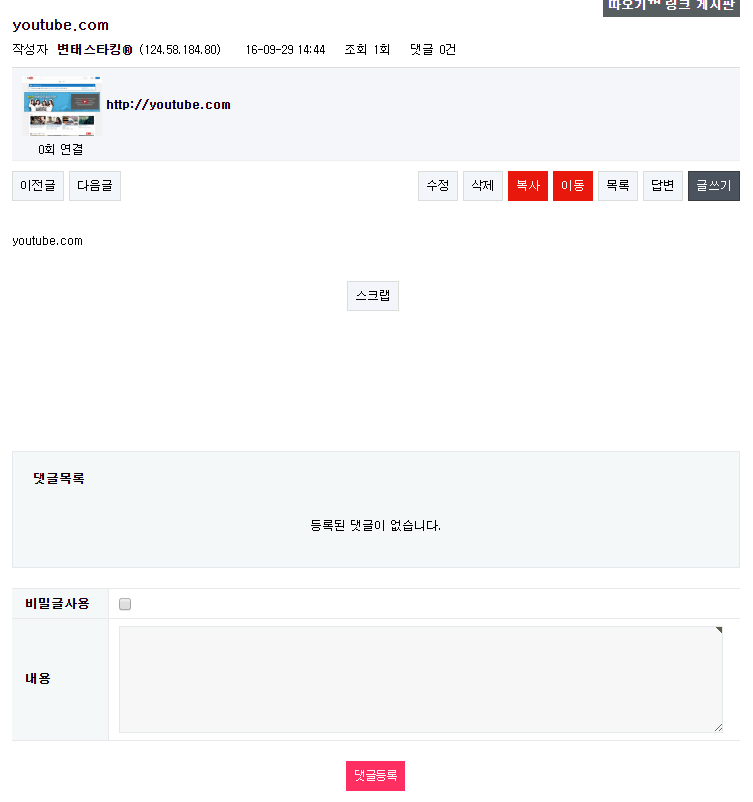The image size is (753, 802).
Task: Focus the 내용 comment text area
Action: pos(420,679)
